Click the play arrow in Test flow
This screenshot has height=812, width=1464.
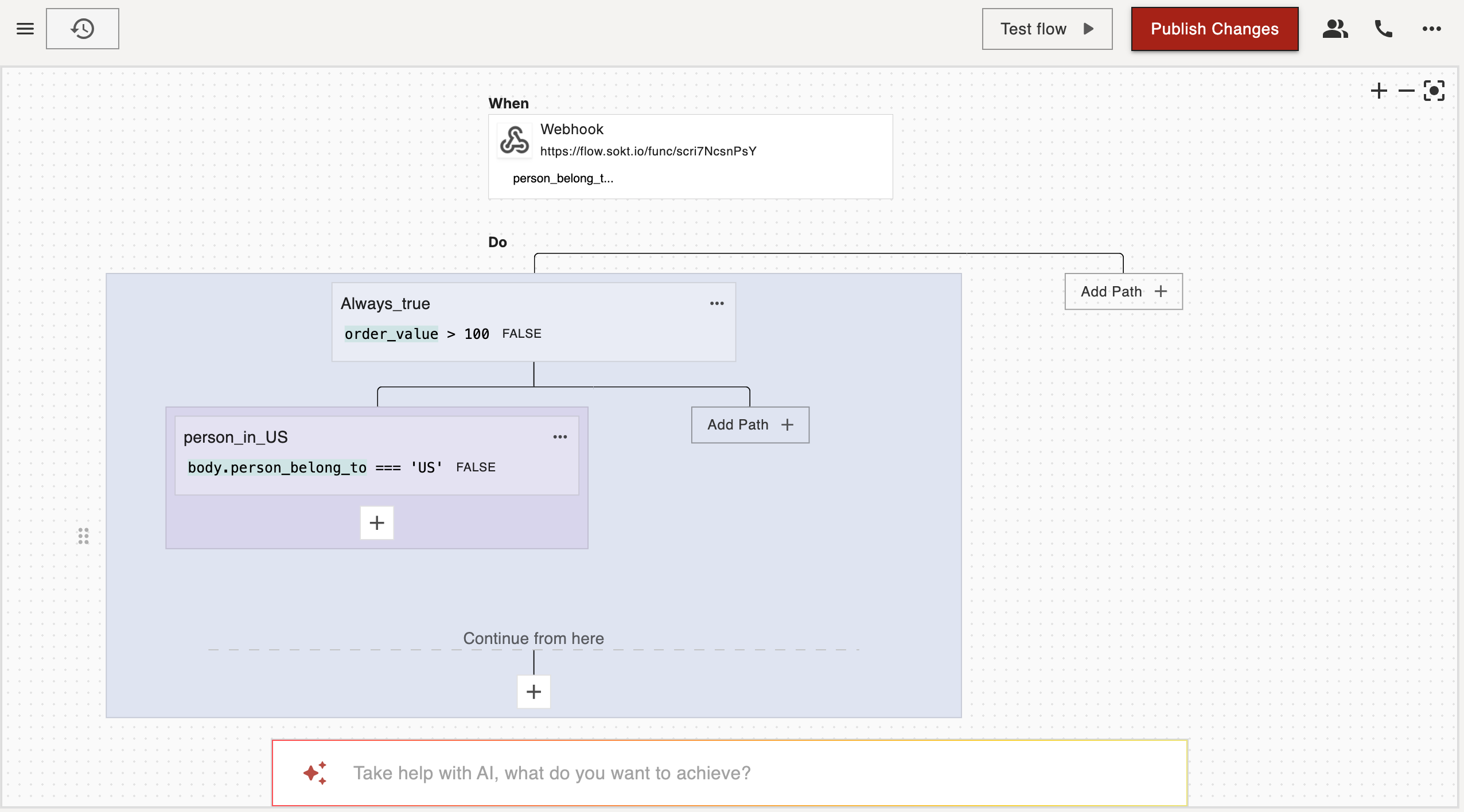(x=1088, y=29)
